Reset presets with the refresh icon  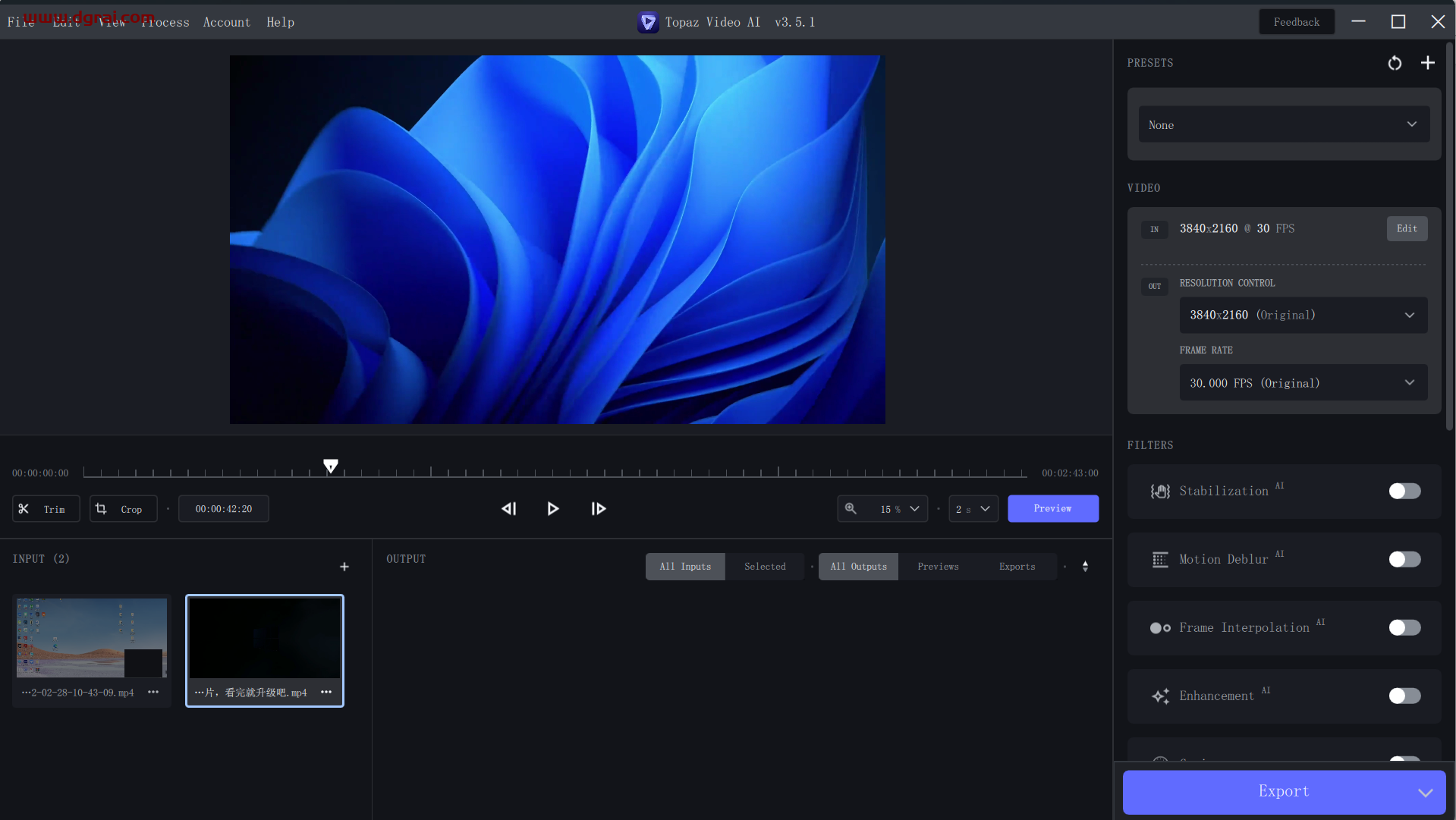1395,63
